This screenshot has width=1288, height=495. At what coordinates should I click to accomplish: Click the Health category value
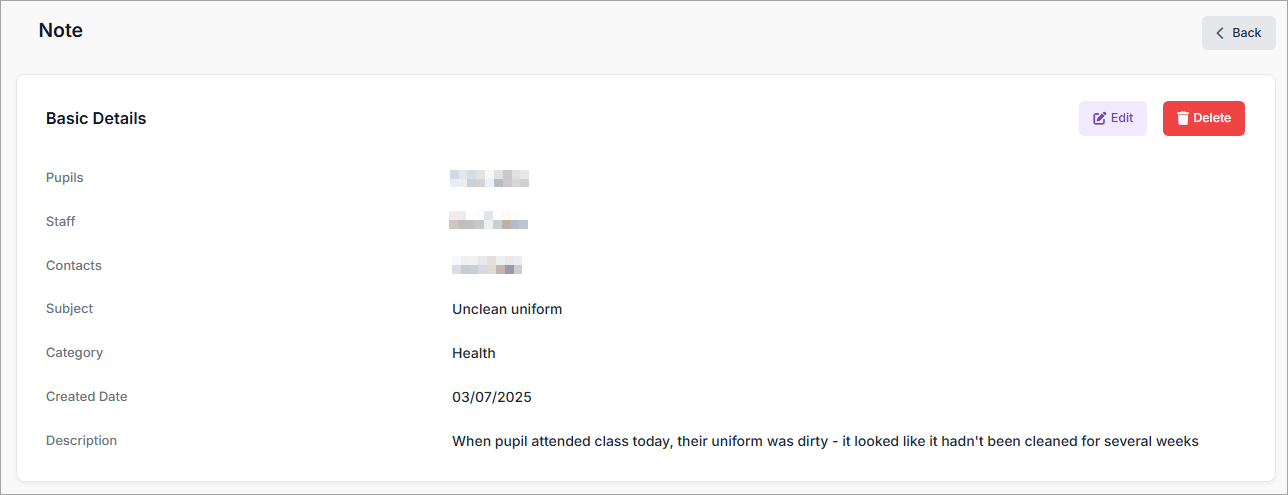[474, 353]
